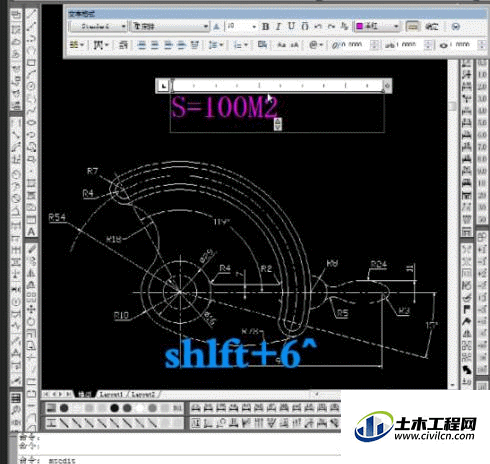Click the S=100M2 text in editor
490x464 pixels.
point(224,107)
